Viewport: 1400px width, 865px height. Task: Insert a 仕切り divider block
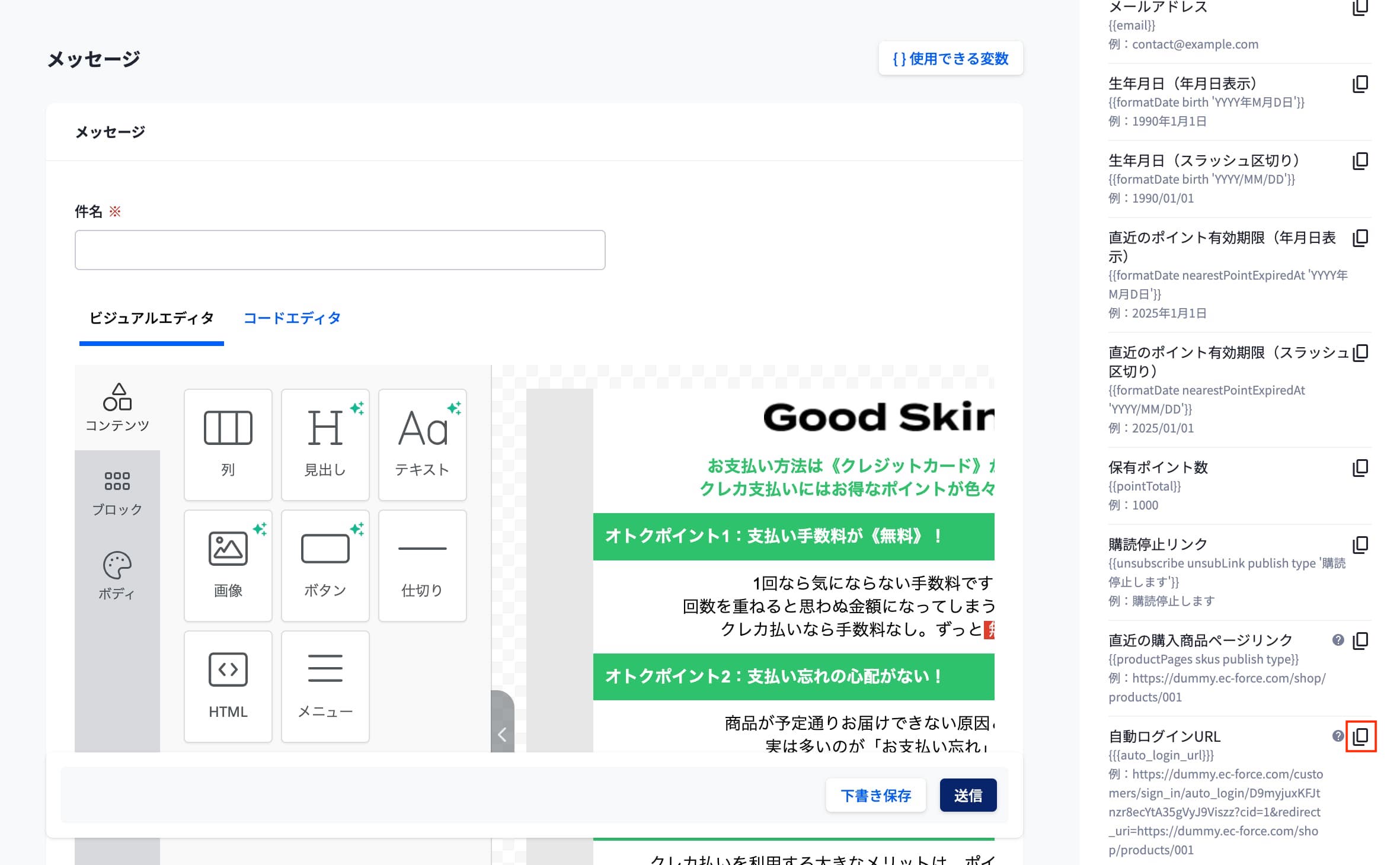pos(422,565)
